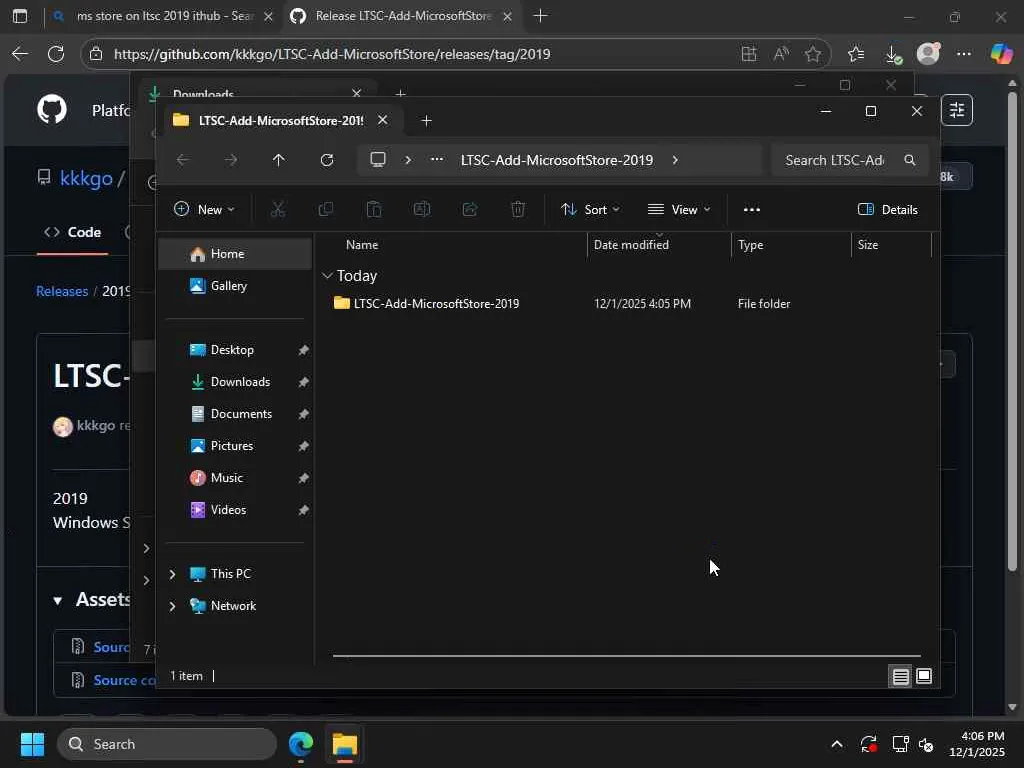Toggle the Details pane
The height and width of the screenshot is (768, 1024).
tap(888, 210)
